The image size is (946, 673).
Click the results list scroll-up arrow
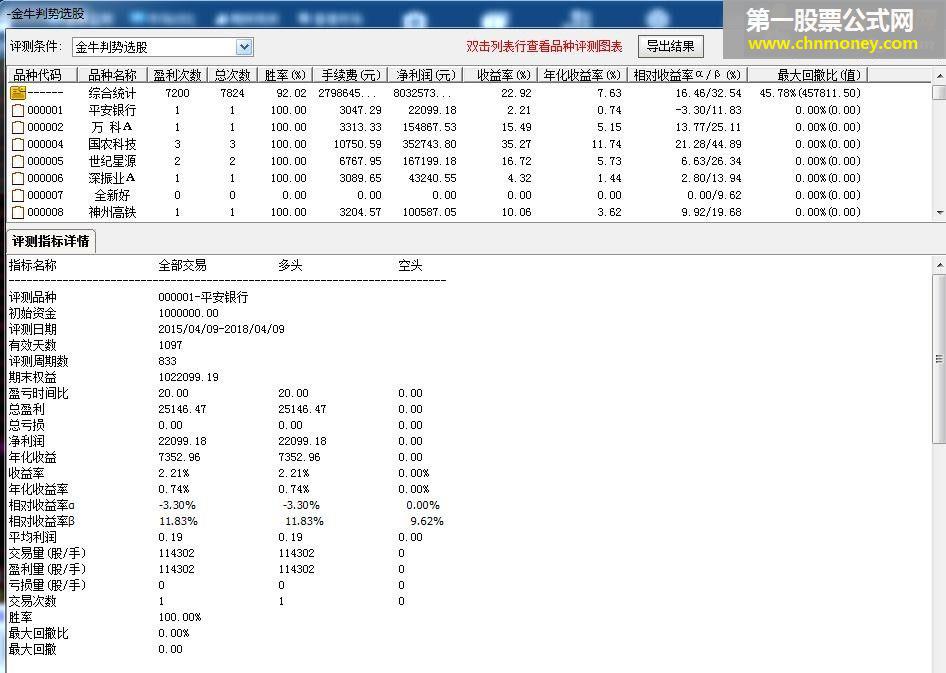[x=939, y=77]
